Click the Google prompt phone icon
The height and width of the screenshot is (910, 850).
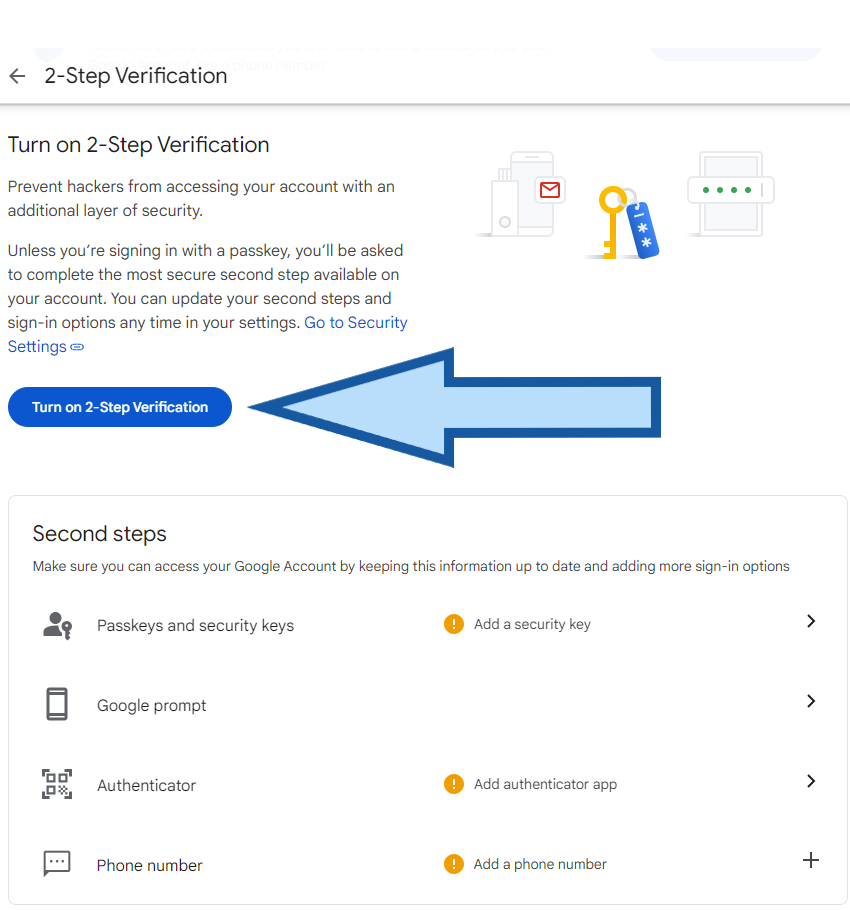[x=57, y=705]
